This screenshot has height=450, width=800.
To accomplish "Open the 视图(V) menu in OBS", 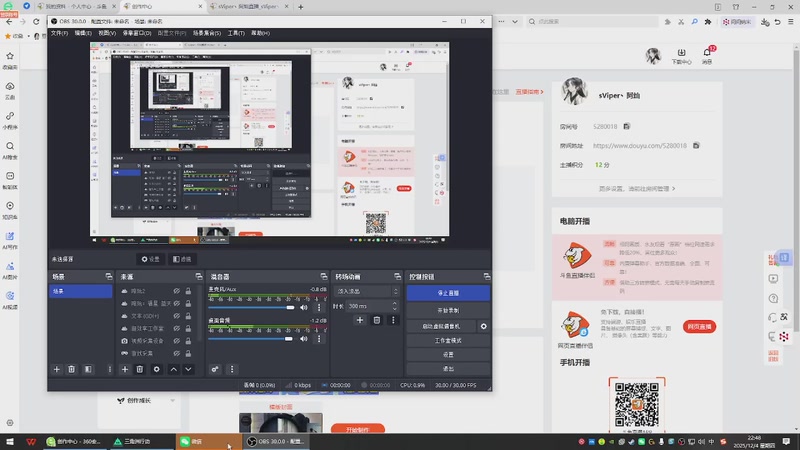I will pos(107,33).
